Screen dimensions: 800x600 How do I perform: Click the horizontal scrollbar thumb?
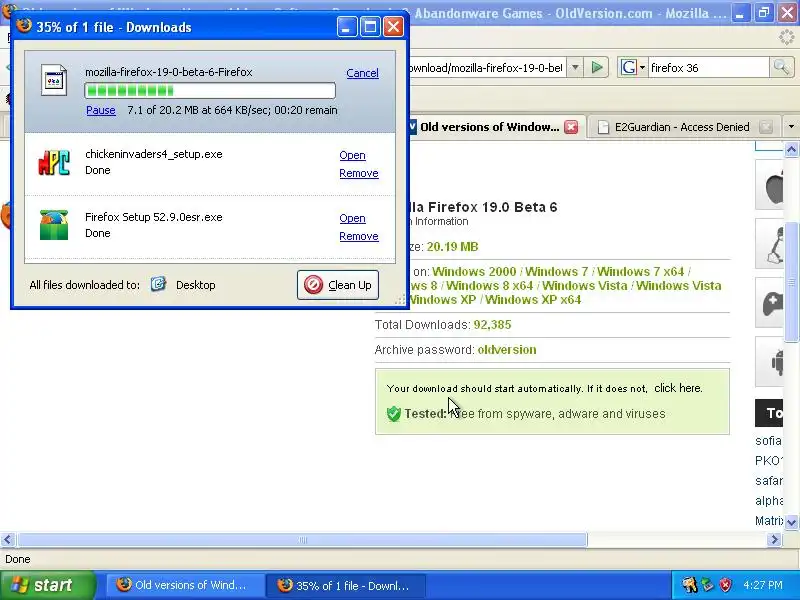[x=303, y=539]
